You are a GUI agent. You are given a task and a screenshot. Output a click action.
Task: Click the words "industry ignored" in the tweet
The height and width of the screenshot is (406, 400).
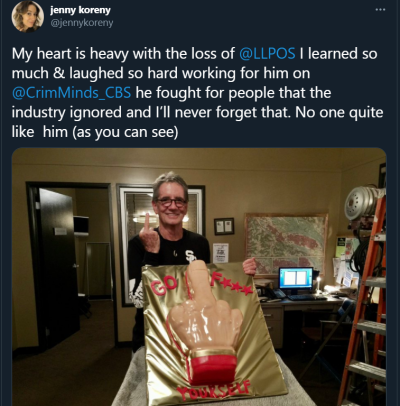point(68,112)
